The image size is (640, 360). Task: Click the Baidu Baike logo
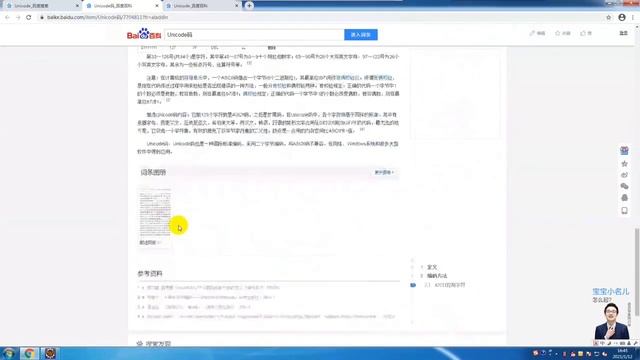pos(144,34)
